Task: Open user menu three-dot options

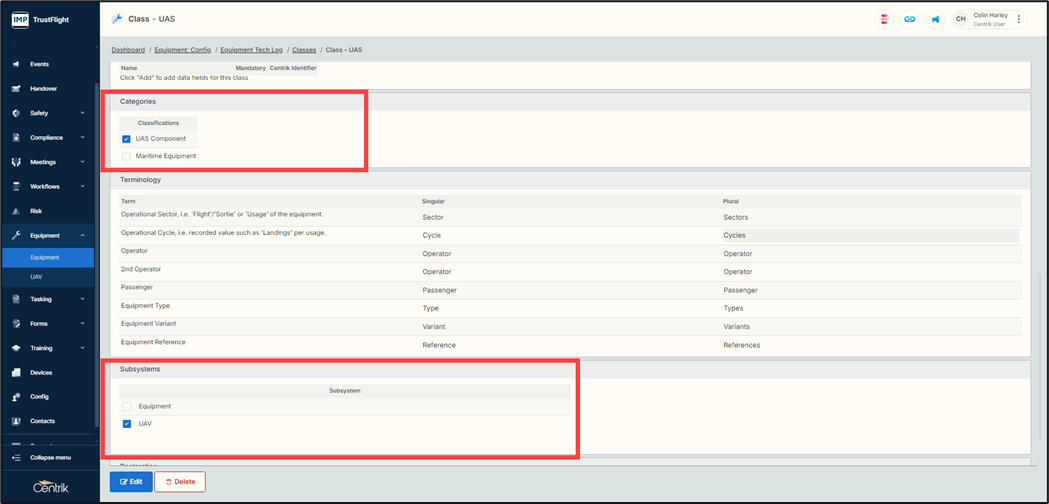Action: click(x=1019, y=19)
